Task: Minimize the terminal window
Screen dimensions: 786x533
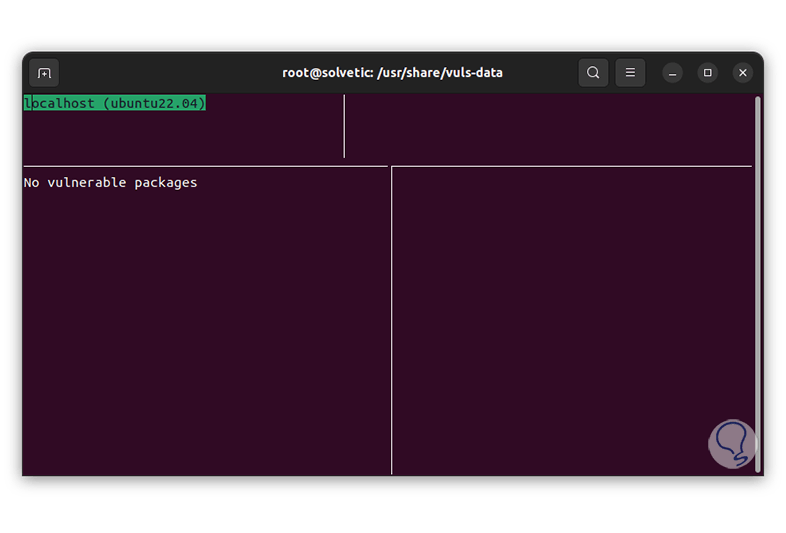Action: coord(673,73)
